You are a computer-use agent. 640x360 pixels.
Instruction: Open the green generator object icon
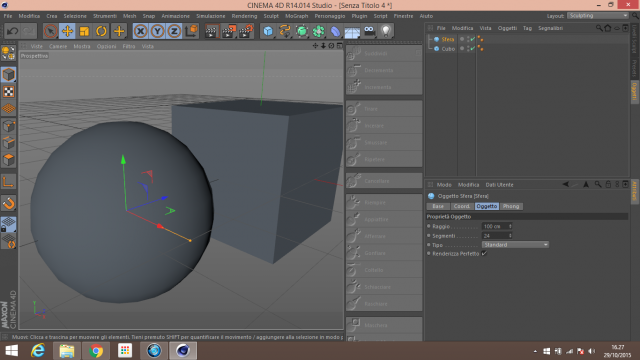(302, 31)
